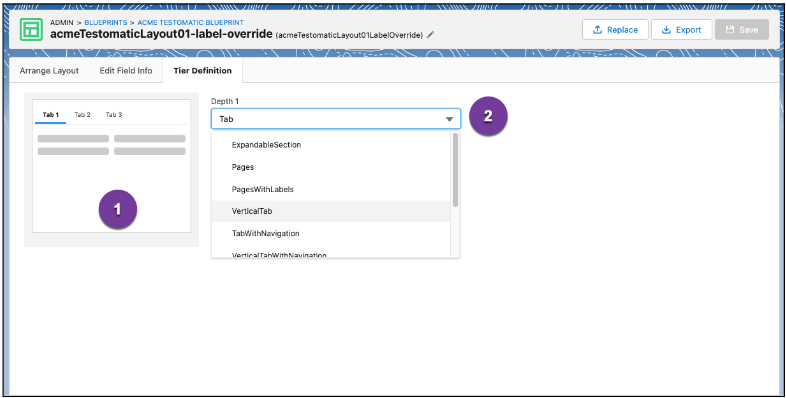Click the green layout icon in header
The width and height of the screenshot is (786, 398).
click(31, 30)
